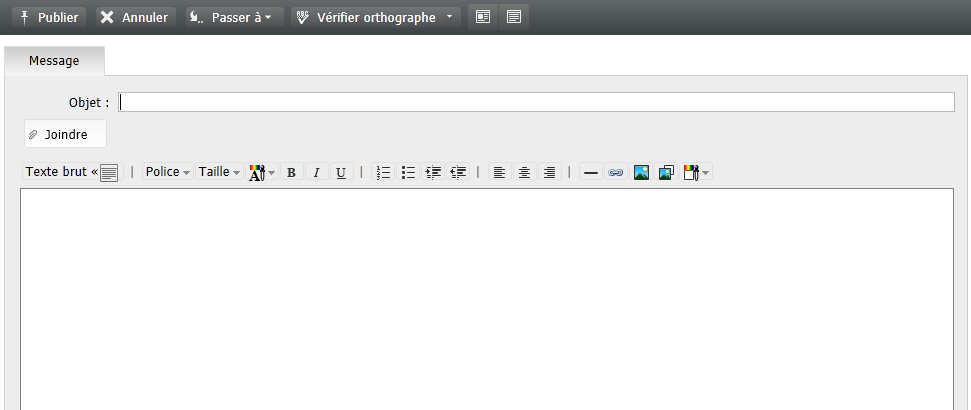Toggle italic formatting
This screenshot has width=971, height=410.
(316, 172)
